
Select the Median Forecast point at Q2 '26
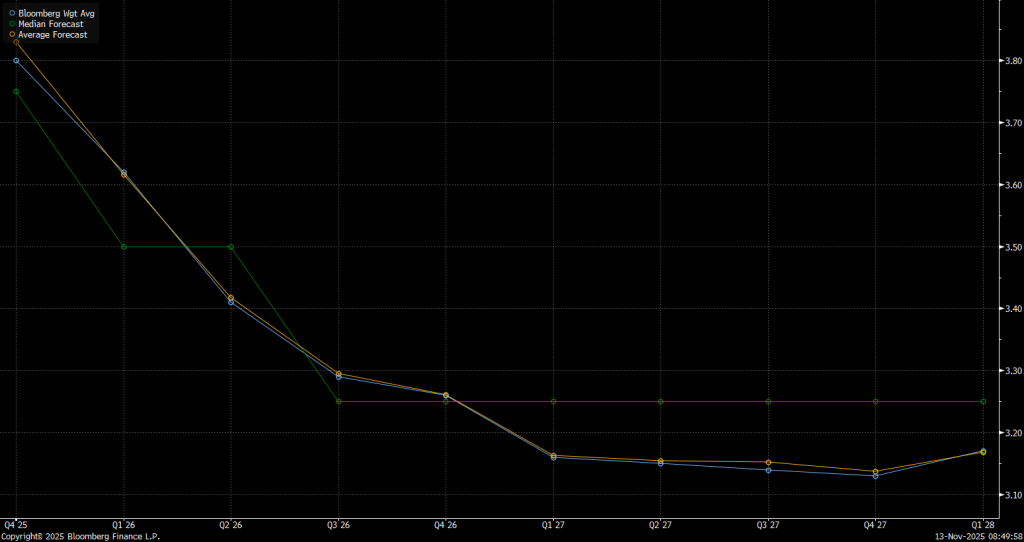point(231,246)
